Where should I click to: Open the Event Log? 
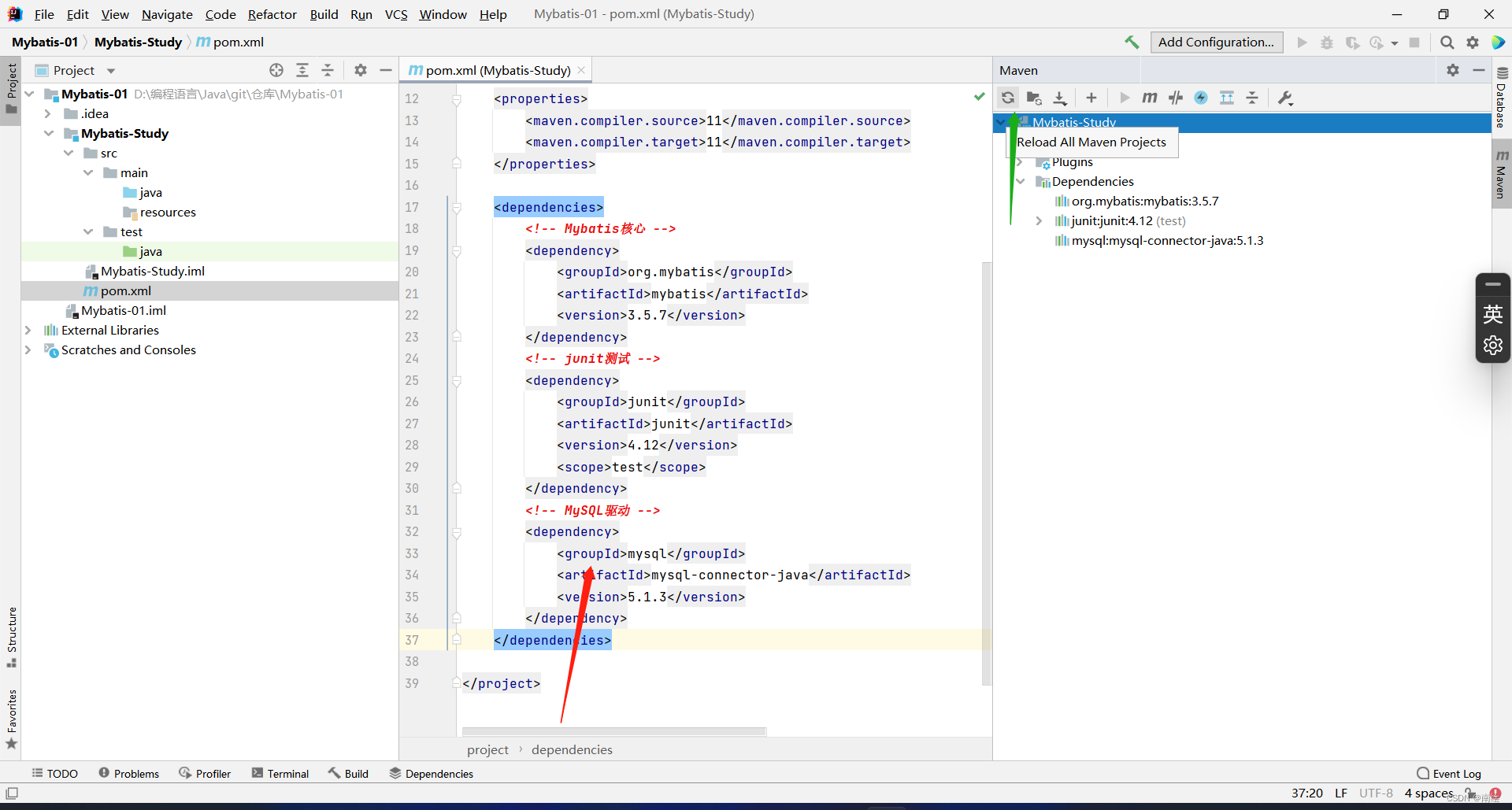click(1449, 774)
